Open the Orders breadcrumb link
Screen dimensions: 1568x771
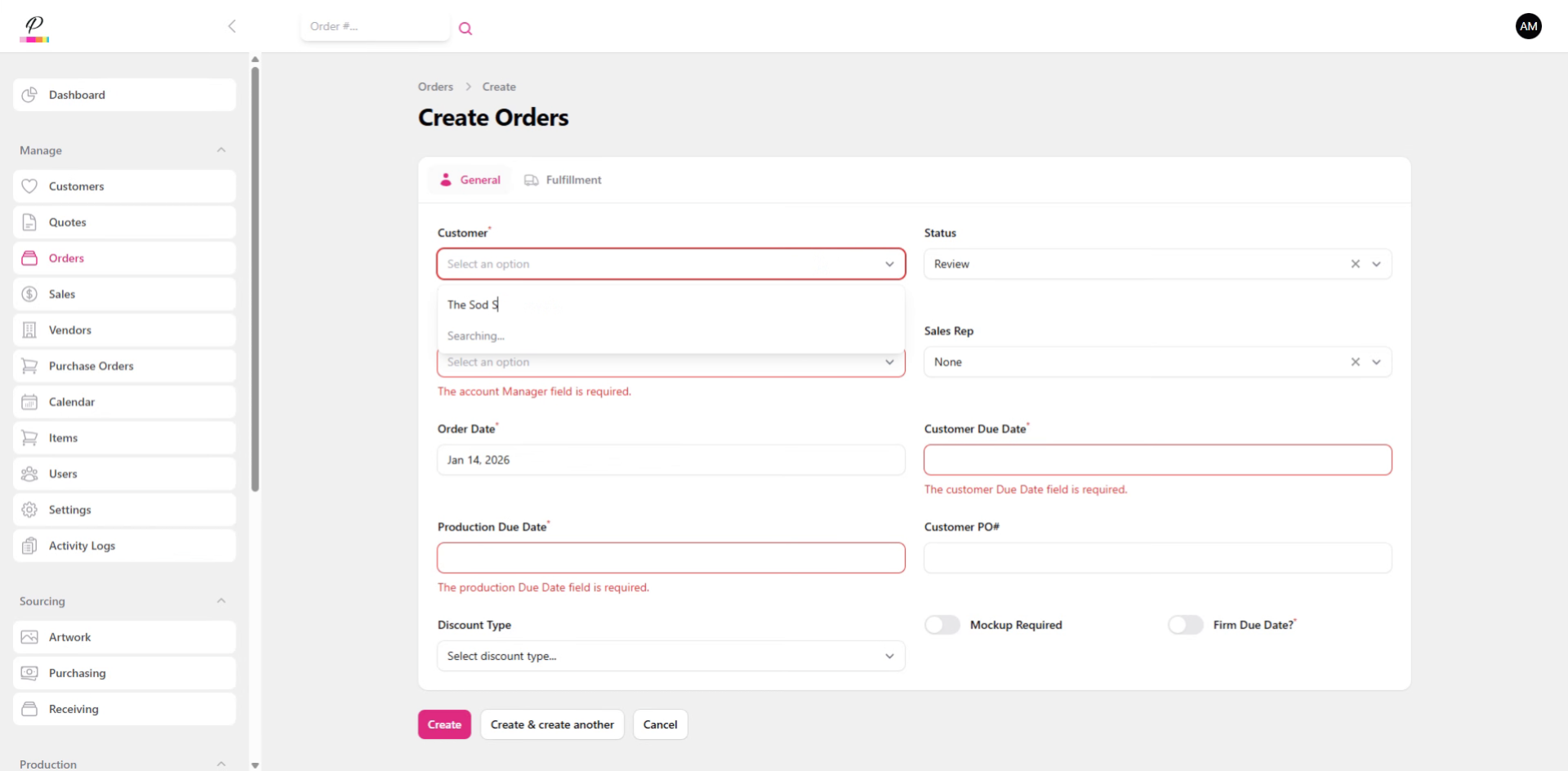tap(434, 87)
